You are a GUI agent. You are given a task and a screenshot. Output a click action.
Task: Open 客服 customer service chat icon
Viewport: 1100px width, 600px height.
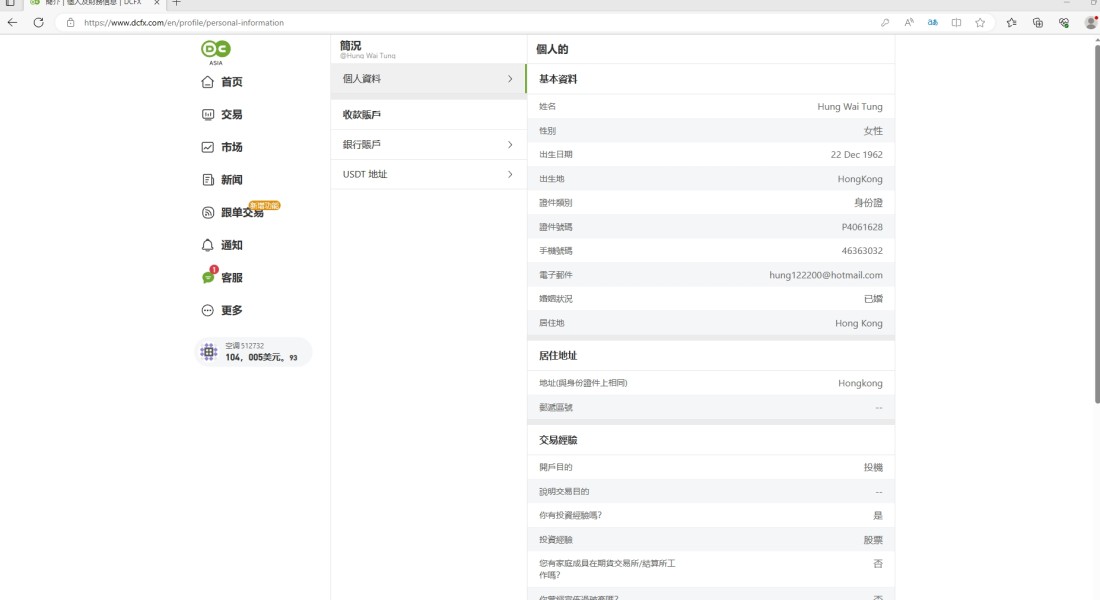click(208, 278)
